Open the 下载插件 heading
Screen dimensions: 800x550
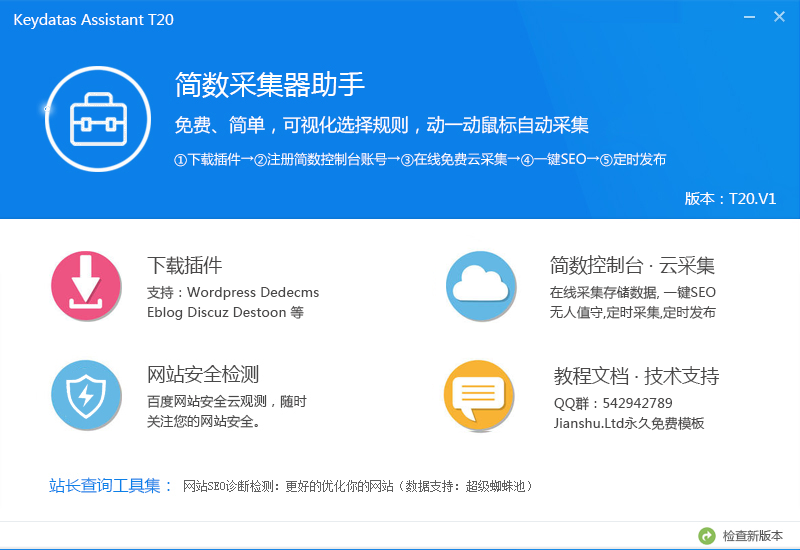click(x=185, y=266)
